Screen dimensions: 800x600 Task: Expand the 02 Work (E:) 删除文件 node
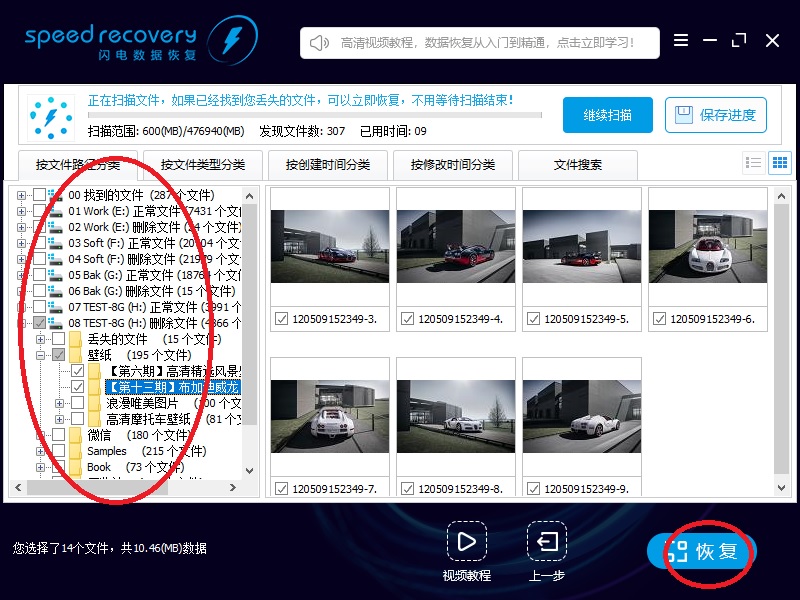pyautogui.click(x=21, y=228)
